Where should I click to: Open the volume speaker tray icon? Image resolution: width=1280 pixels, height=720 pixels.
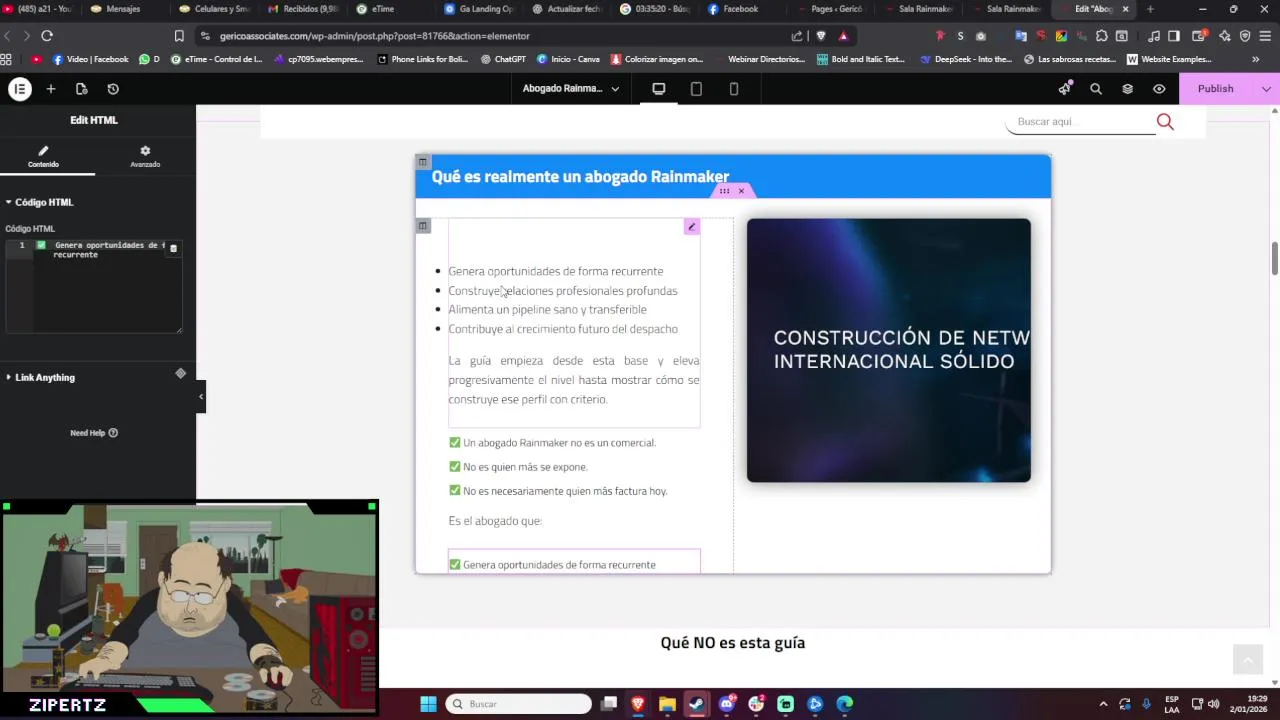coord(1214,704)
